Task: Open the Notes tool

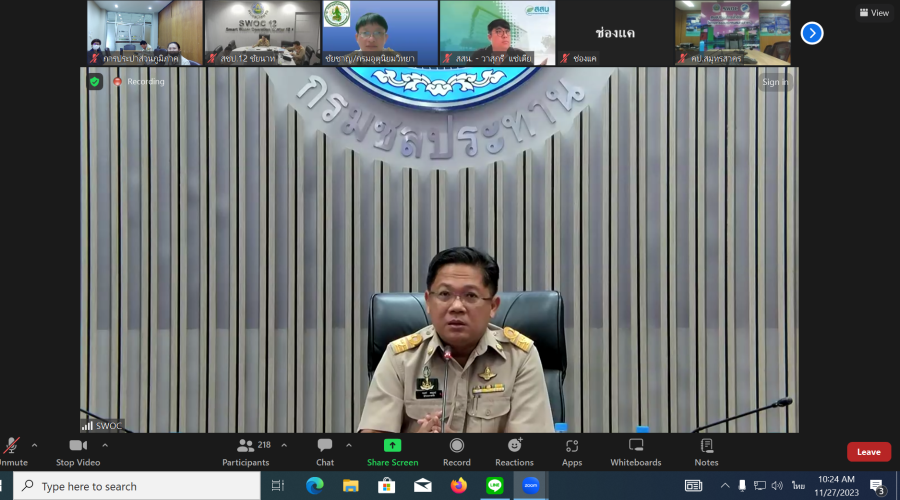Action: (706, 451)
